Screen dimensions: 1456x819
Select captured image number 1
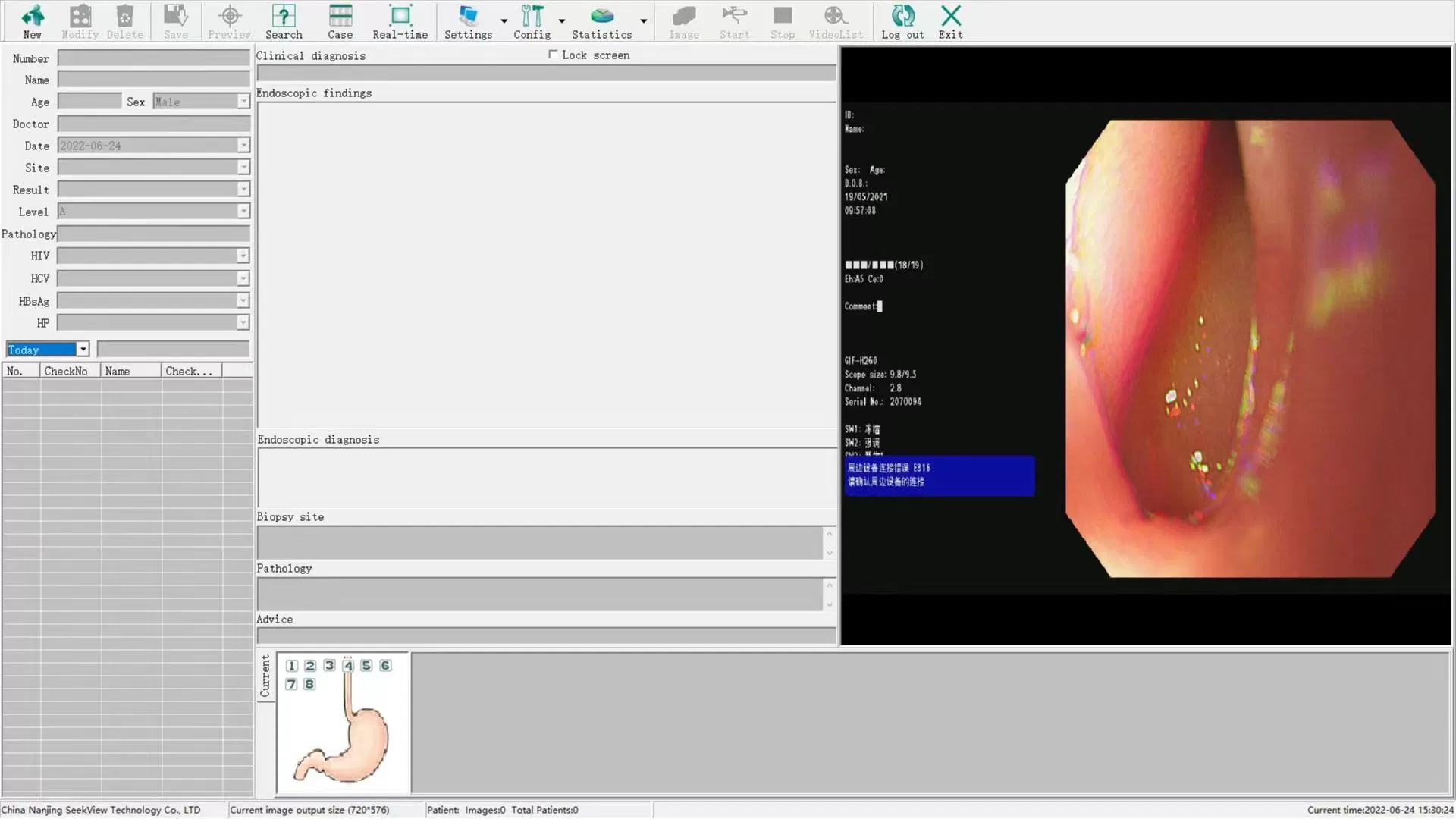click(x=291, y=664)
